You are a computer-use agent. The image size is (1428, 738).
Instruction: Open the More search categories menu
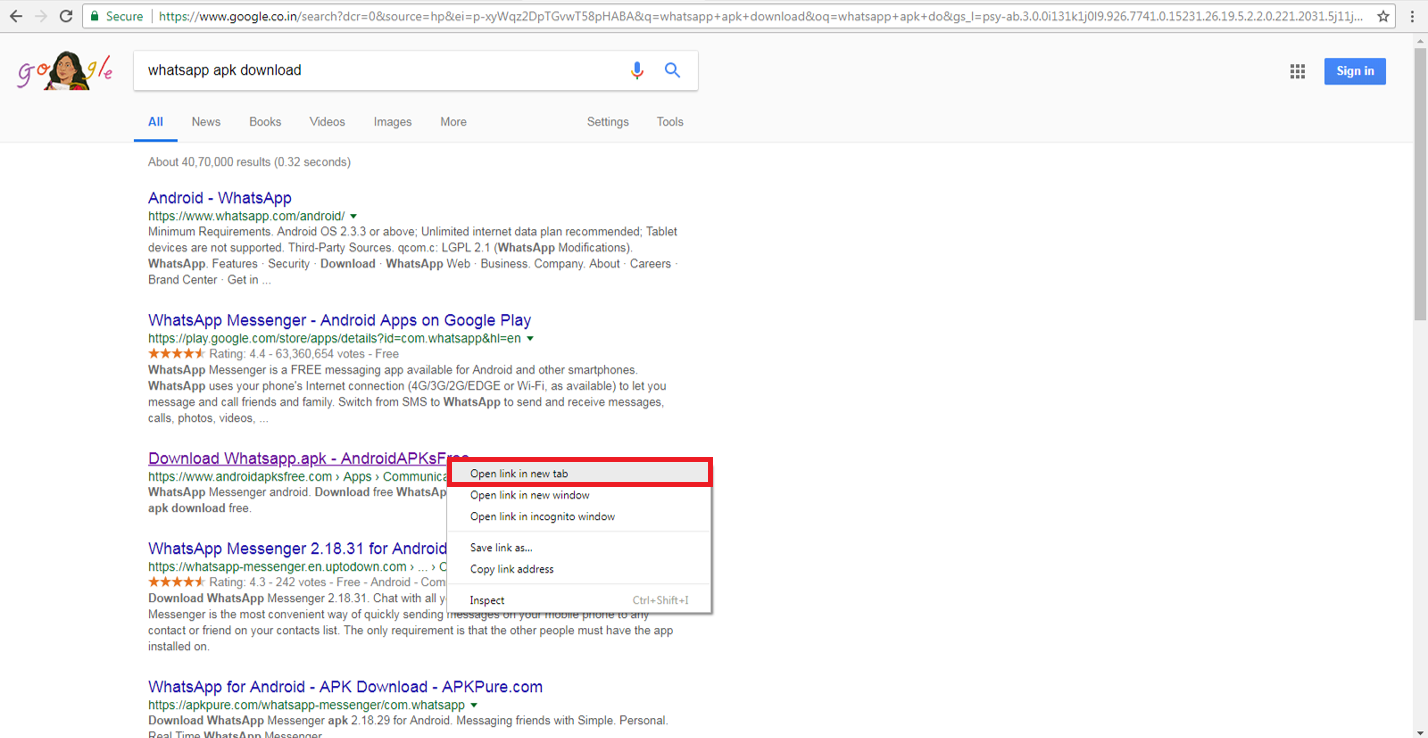pos(453,122)
